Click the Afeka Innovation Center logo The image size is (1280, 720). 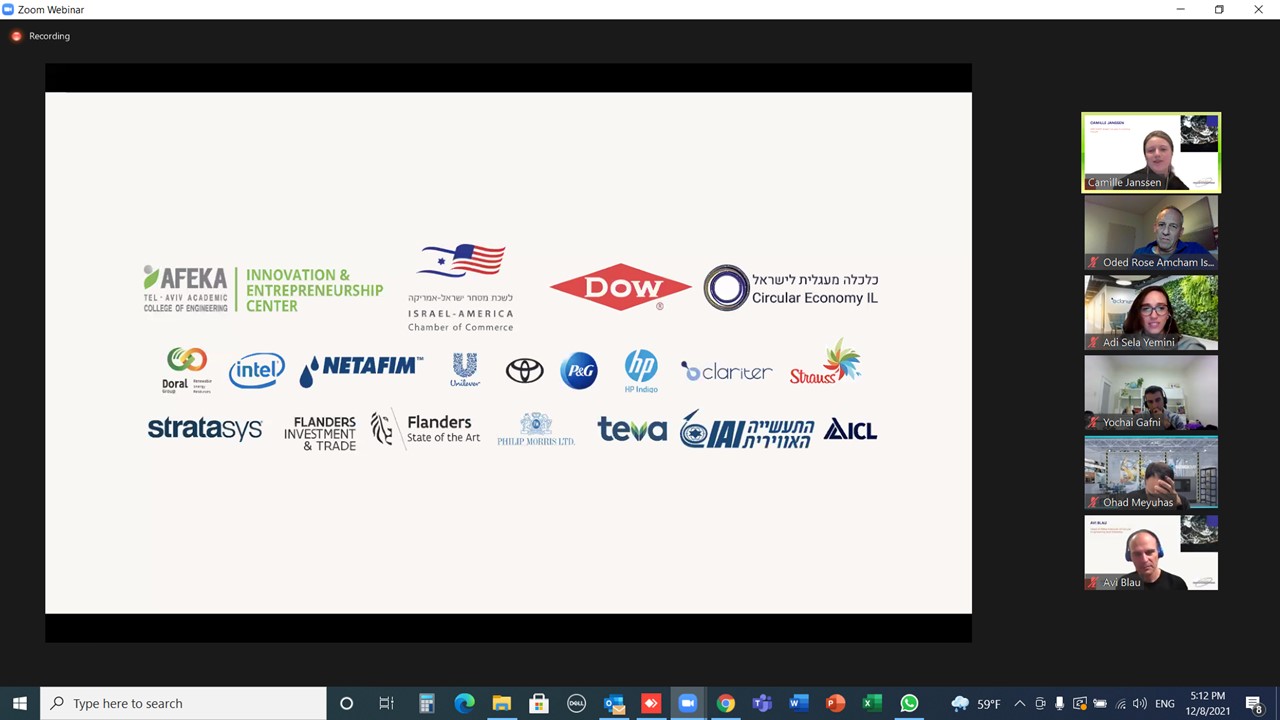tap(263, 289)
